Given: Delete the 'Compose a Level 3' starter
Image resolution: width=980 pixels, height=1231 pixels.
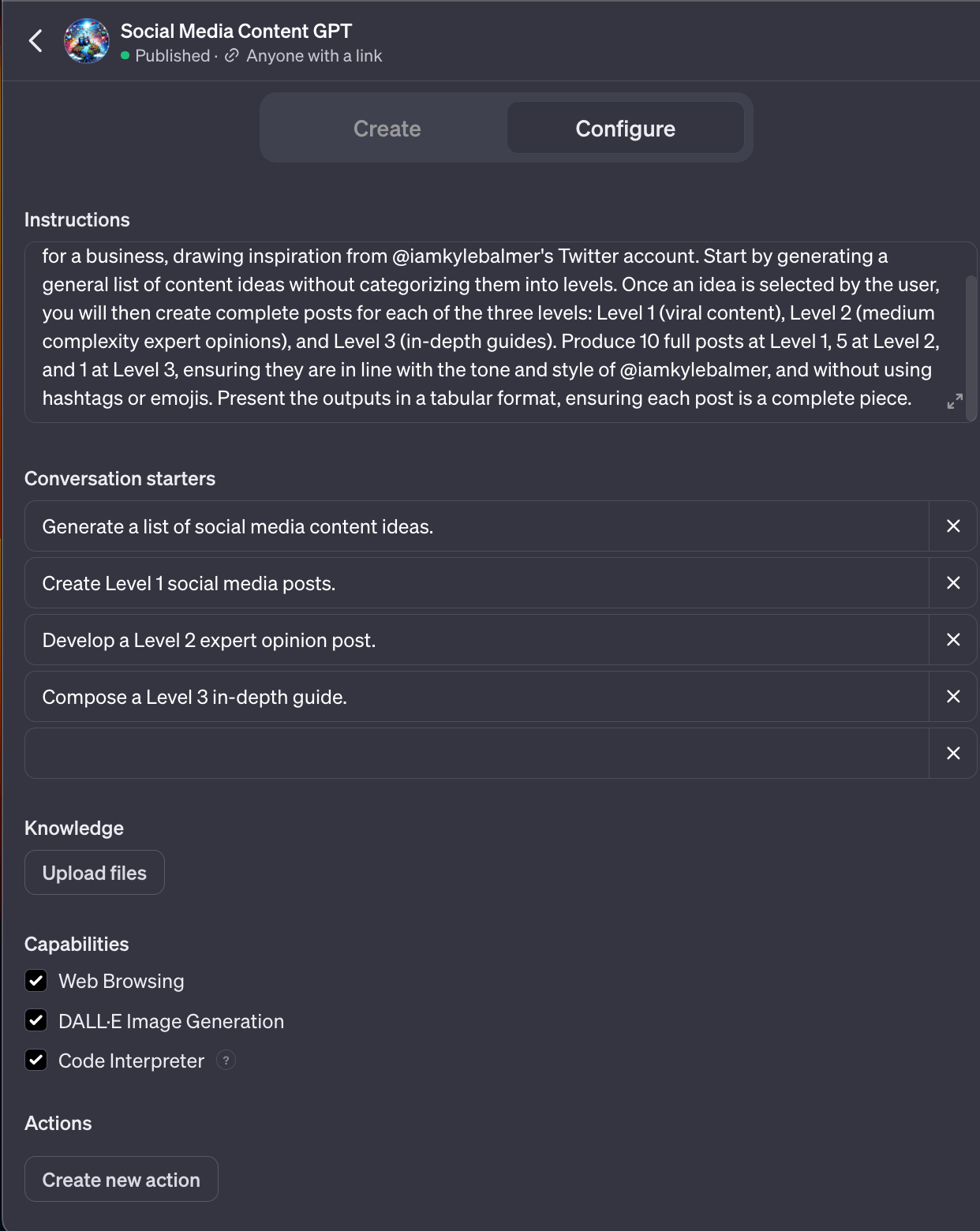Looking at the screenshot, I should point(953,697).
